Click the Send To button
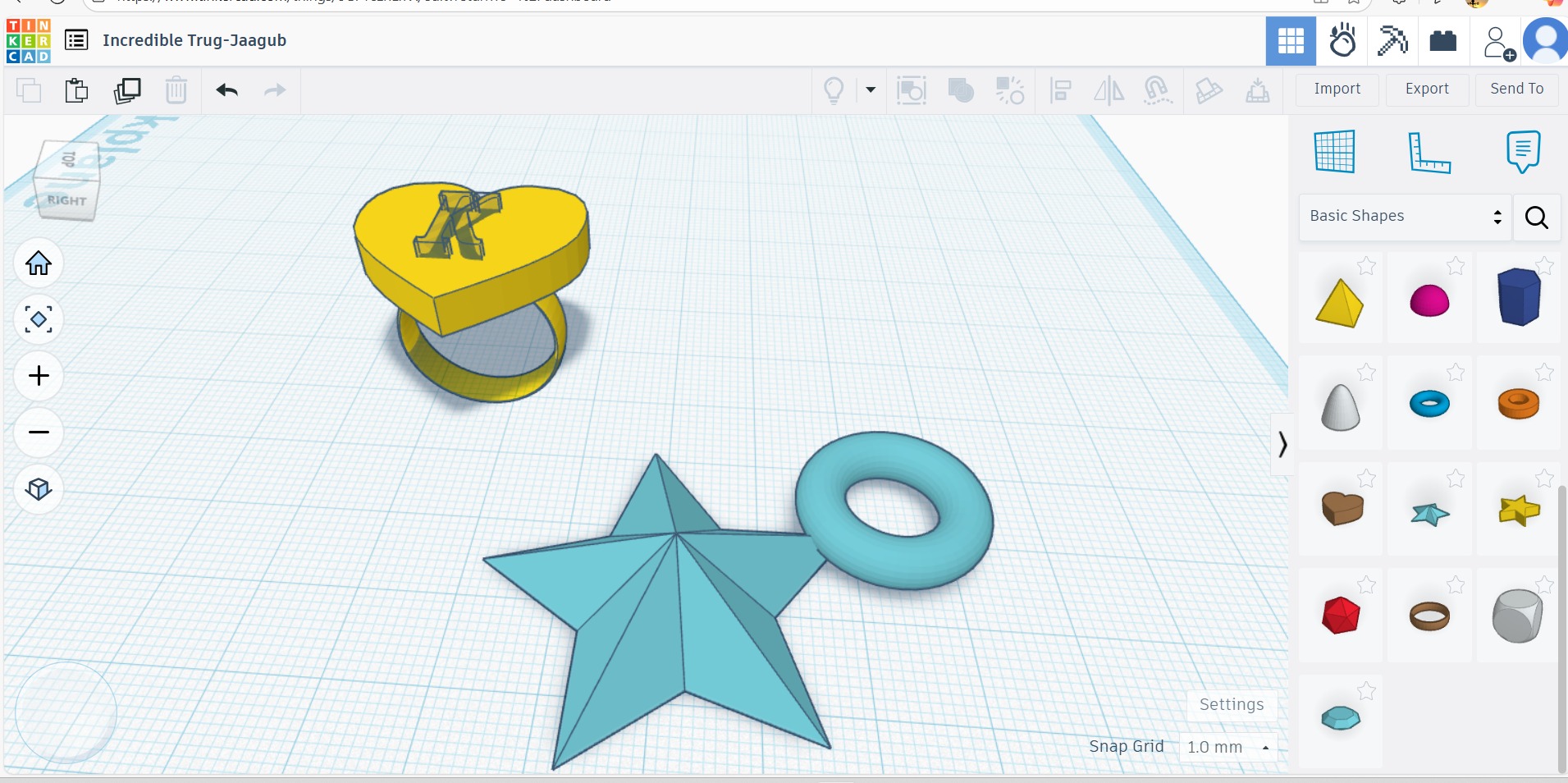The height and width of the screenshot is (783, 1568). [1516, 89]
